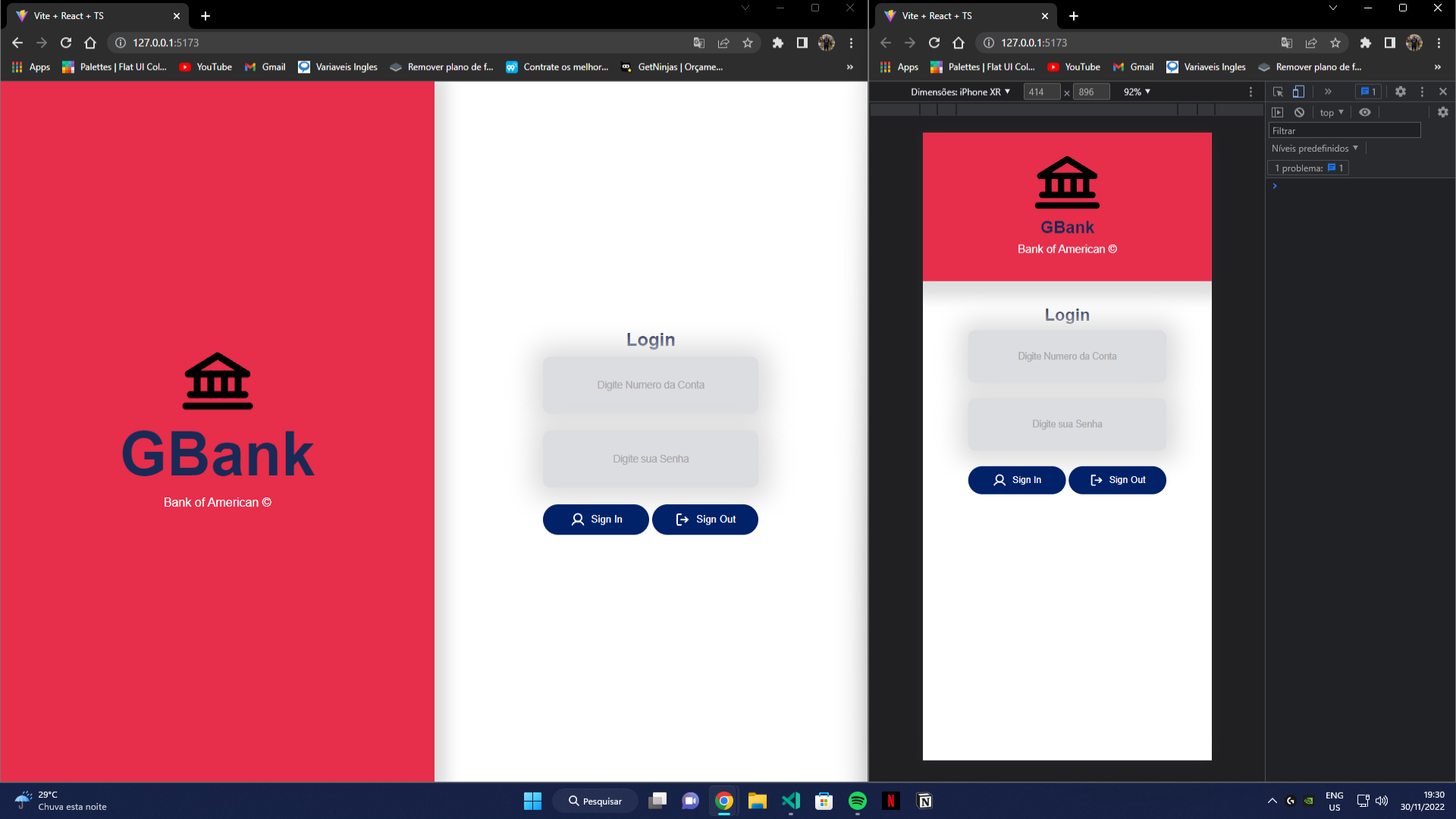The height and width of the screenshot is (819, 1456).
Task: Show console messages badge with 1 notification
Action: (1368, 91)
